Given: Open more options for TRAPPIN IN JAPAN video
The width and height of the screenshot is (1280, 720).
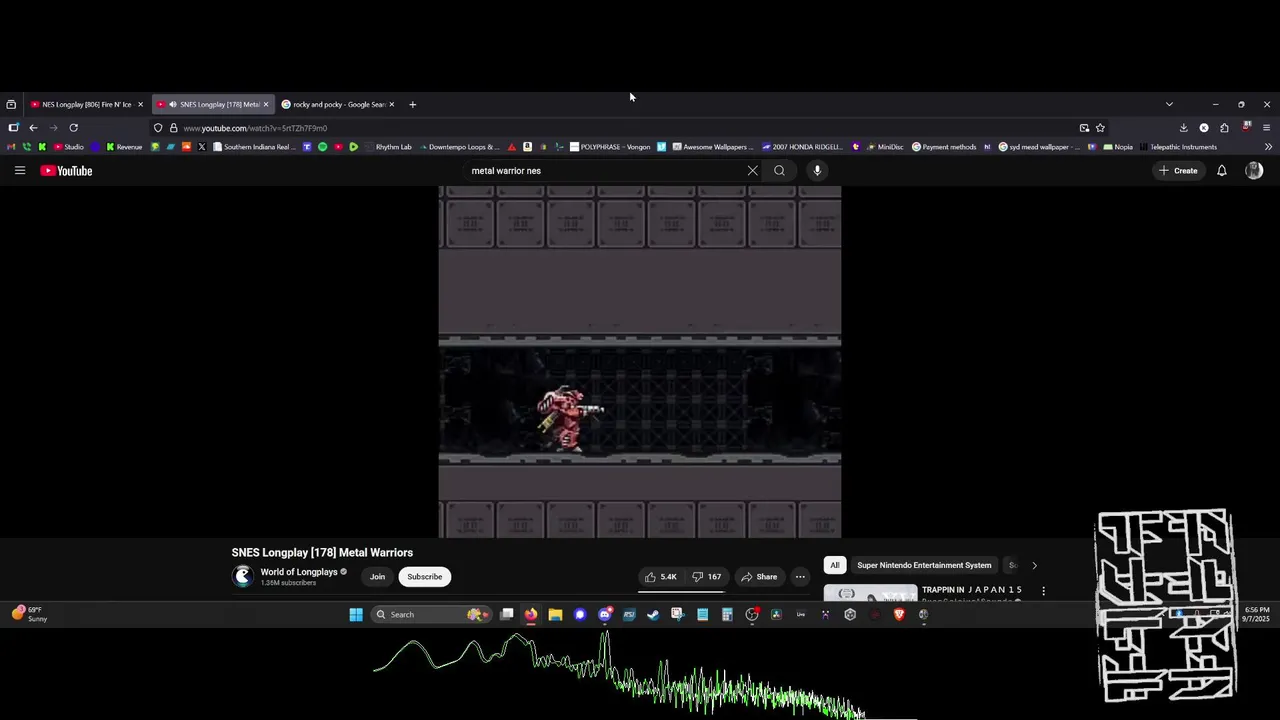Looking at the screenshot, I should pyautogui.click(x=1043, y=591).
